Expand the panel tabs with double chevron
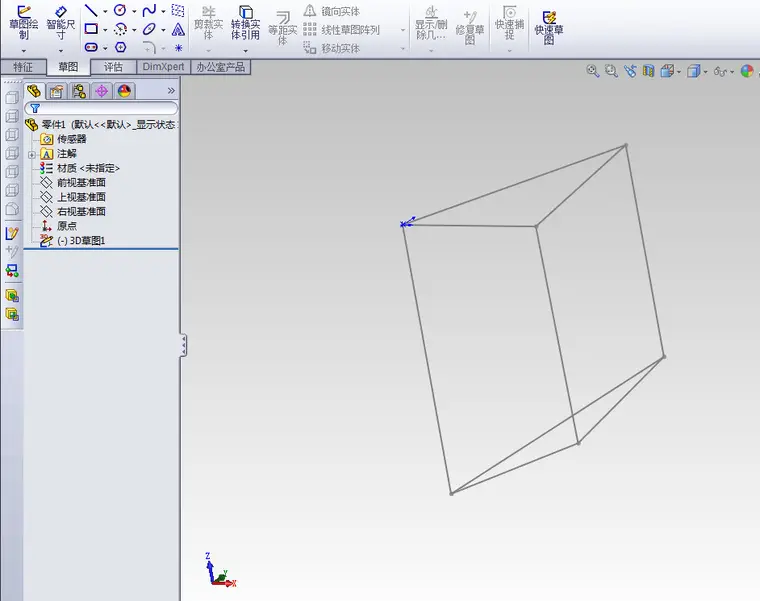 click(x=171, y=91)
